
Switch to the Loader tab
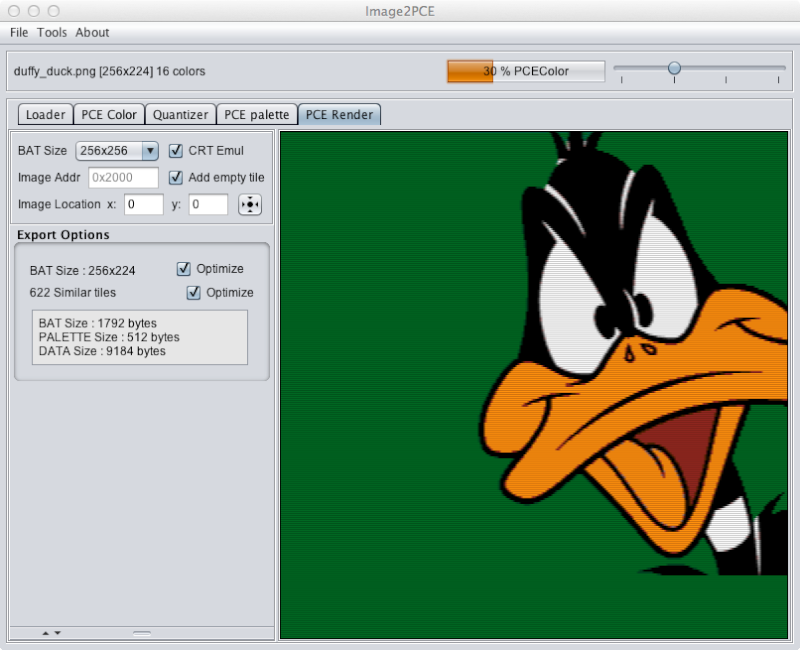[45, 114]
